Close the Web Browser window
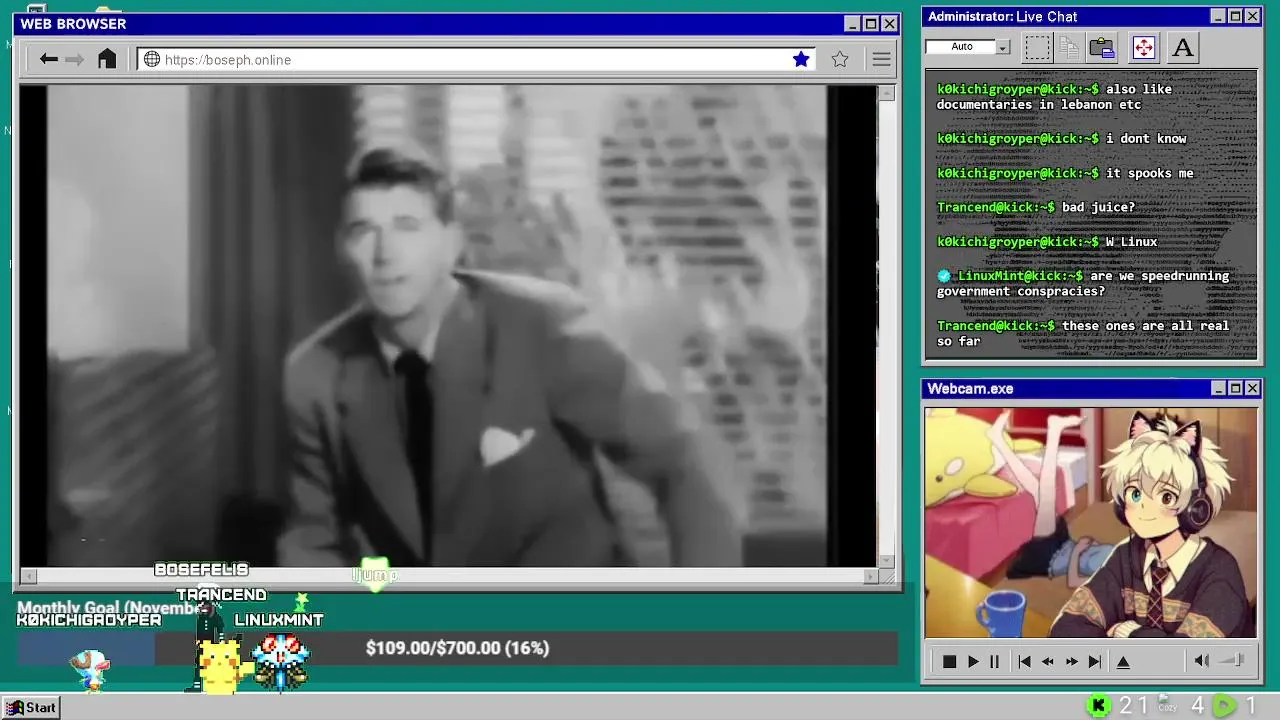1280x720 pixels. 889,24
